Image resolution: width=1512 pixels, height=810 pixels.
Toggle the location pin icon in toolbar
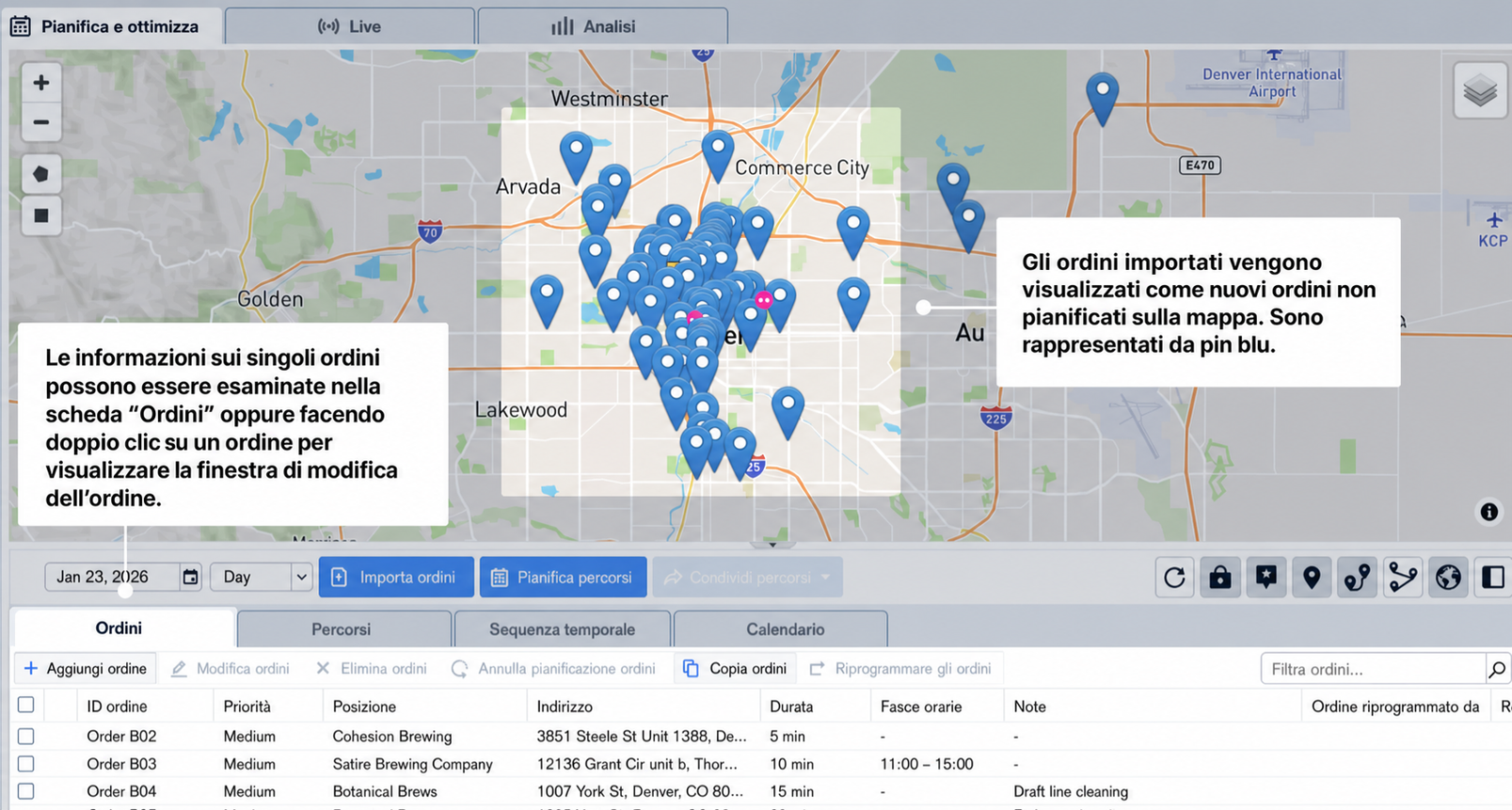point(1312,577)
